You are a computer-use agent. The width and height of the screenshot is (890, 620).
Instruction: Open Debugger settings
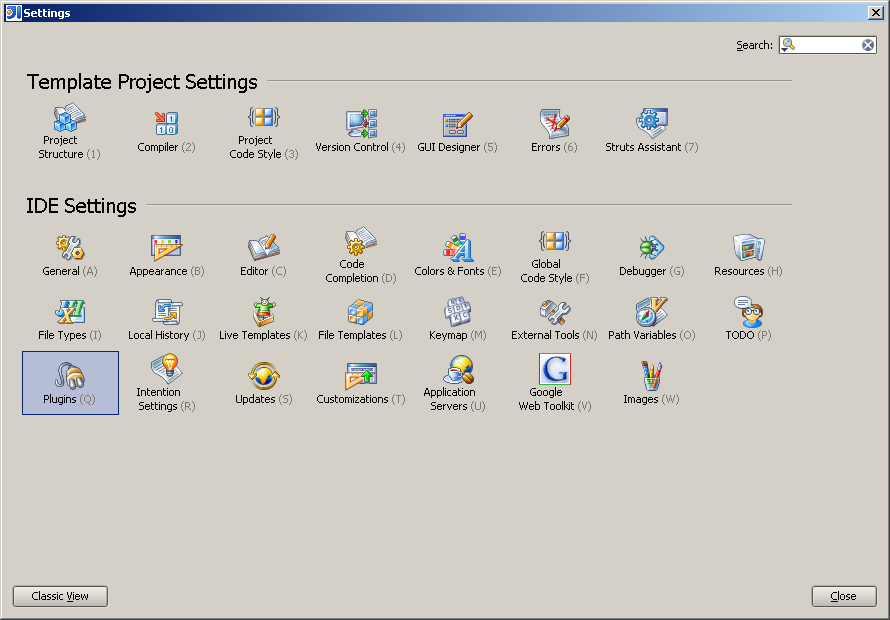click(652, 255)
